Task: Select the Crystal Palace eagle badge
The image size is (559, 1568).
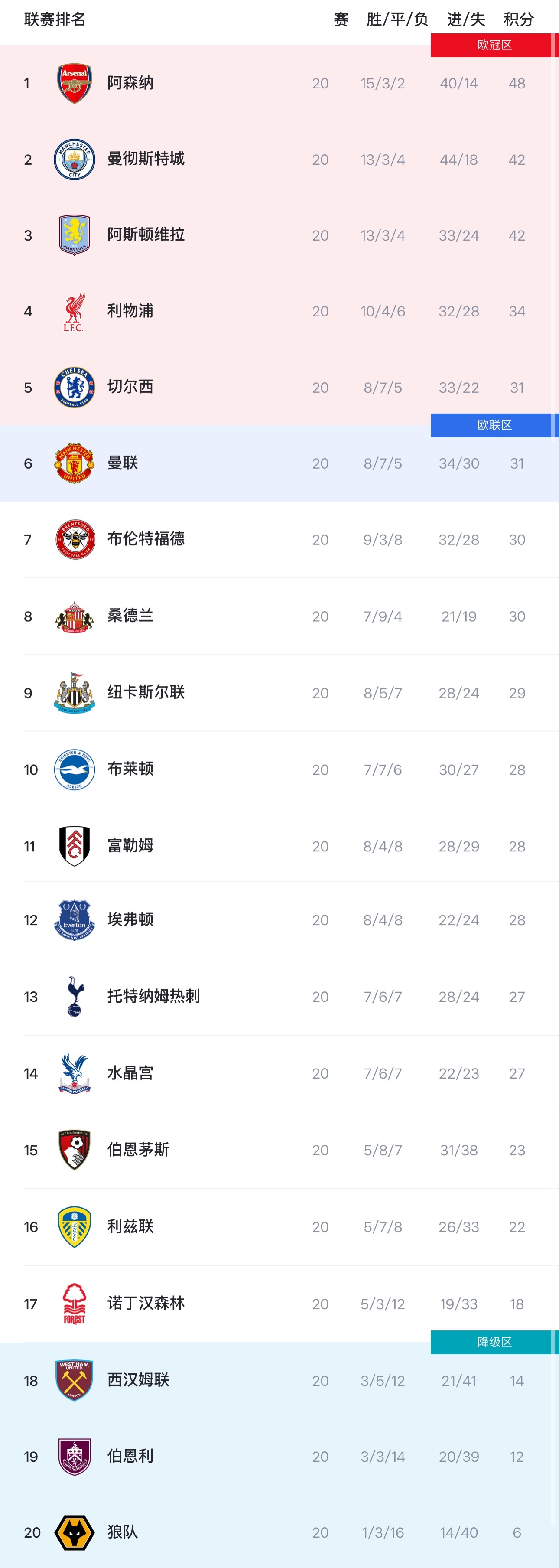Action: pos(74,1073)
